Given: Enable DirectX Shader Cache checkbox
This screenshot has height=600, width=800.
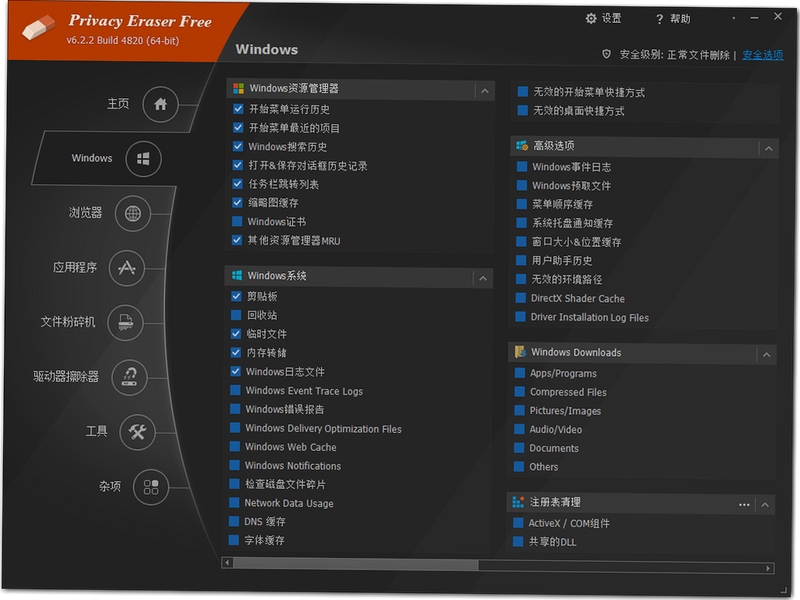Looking at the screenshot, I should coord(521,298).
